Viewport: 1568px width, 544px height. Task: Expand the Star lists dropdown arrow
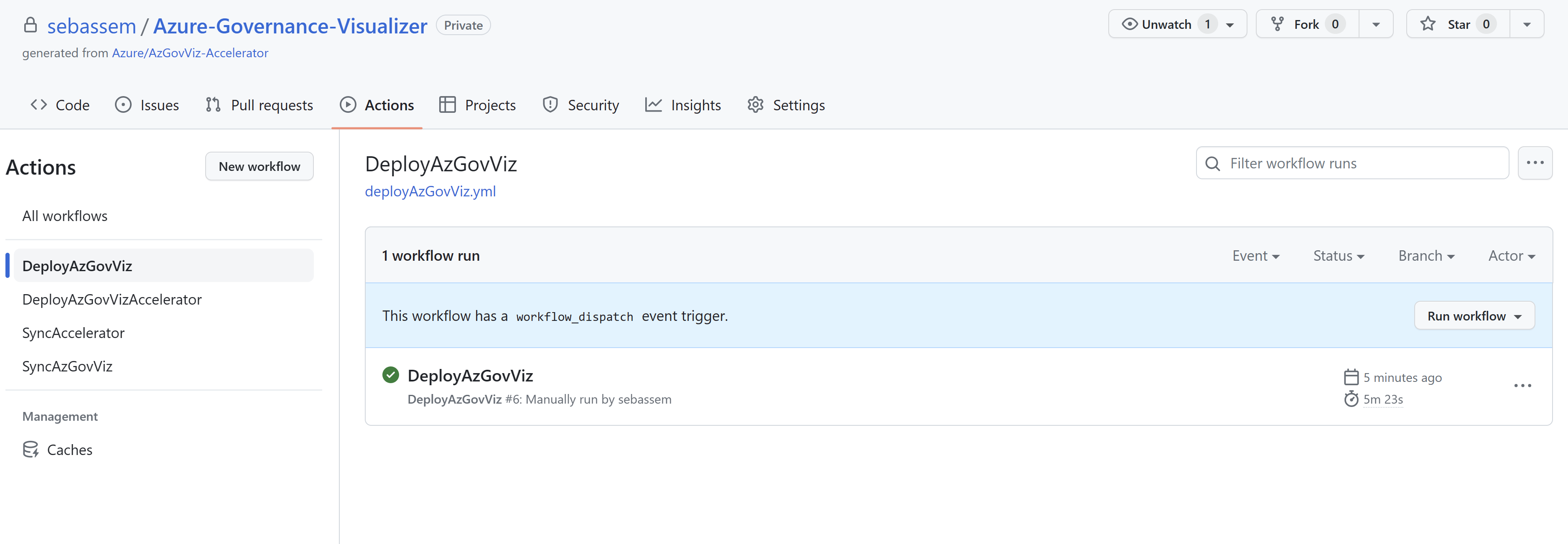tap(1527, 24)
